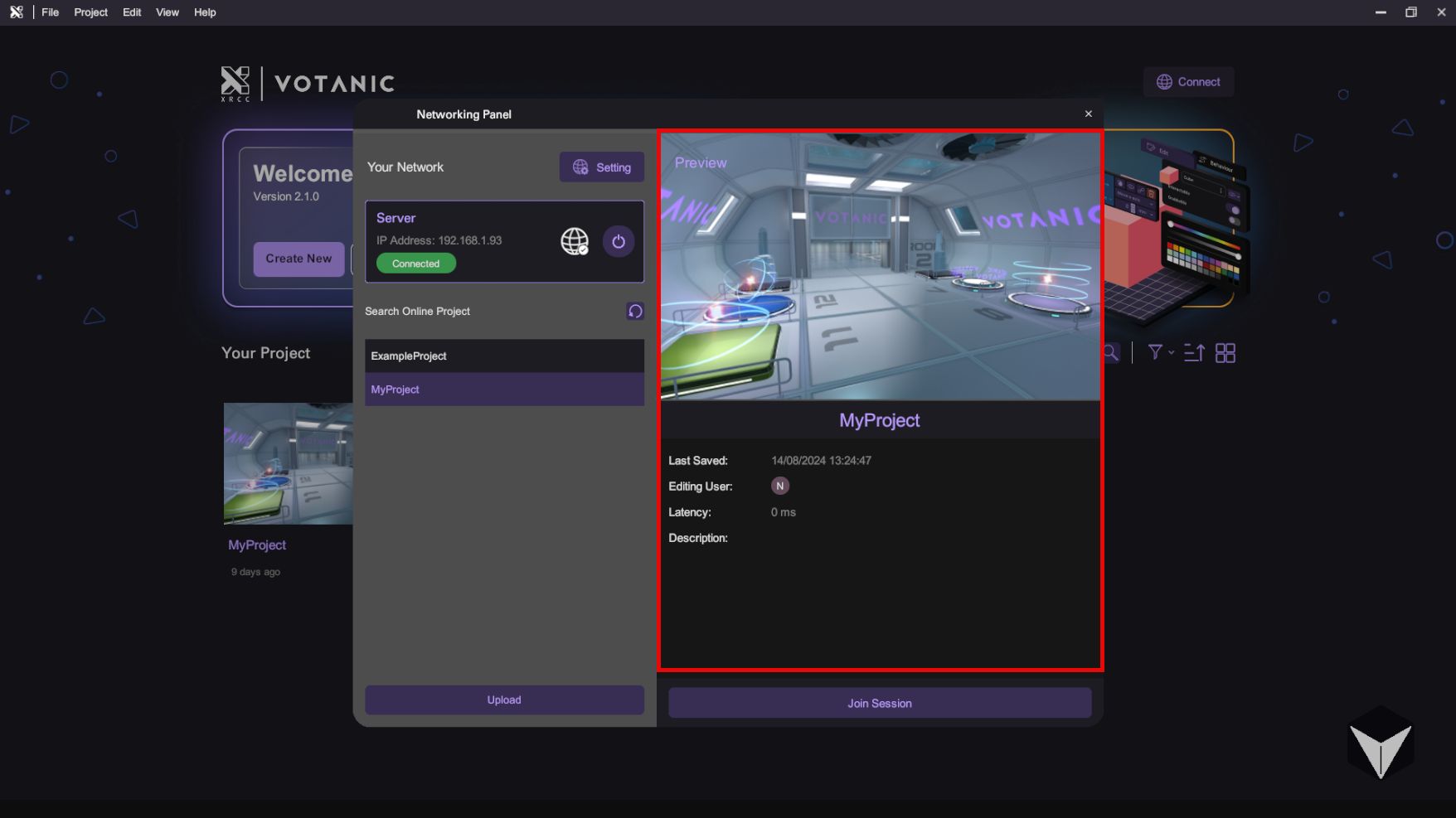The width and height of the screenshot is (1456, 818).
Task: Select ExampleProject in the online list
Action: point(504,356)
